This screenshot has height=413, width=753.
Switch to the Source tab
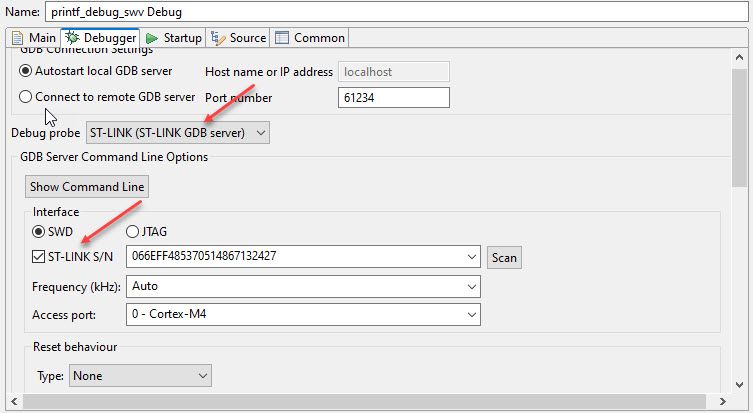coord(238,37)
